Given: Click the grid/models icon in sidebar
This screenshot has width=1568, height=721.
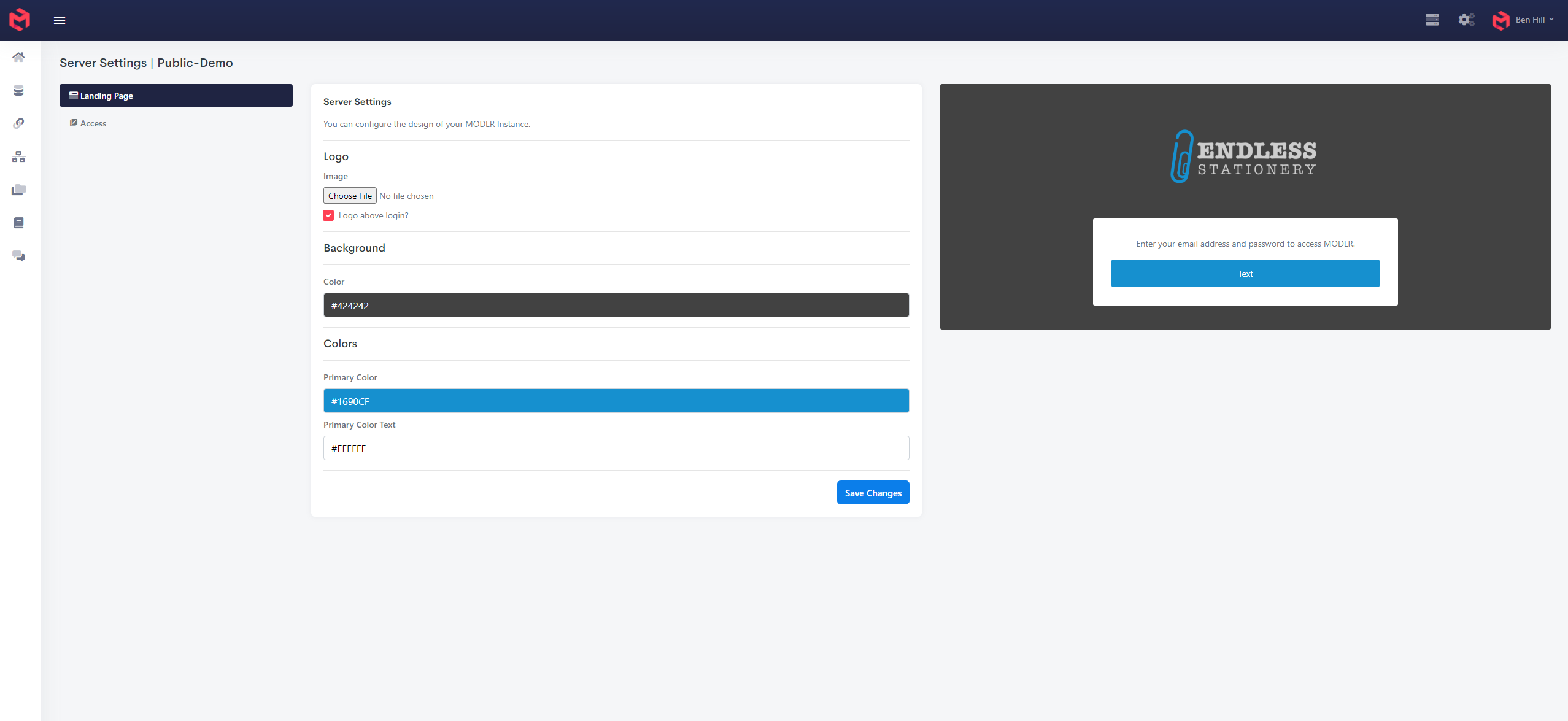Looking at the screenshot, I should click(x=20, y=156).
